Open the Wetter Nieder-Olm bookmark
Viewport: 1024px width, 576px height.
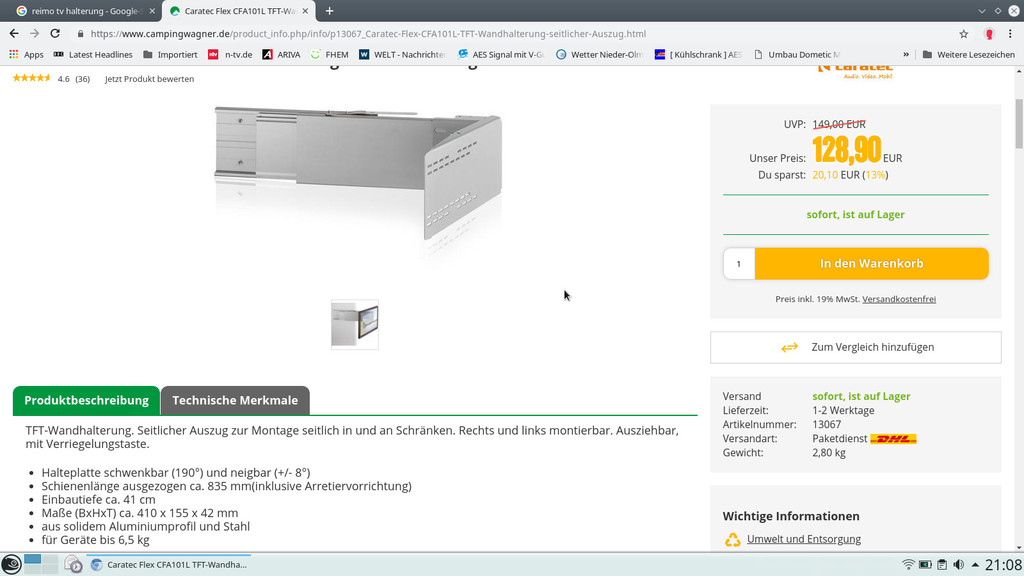pos(600,54)
